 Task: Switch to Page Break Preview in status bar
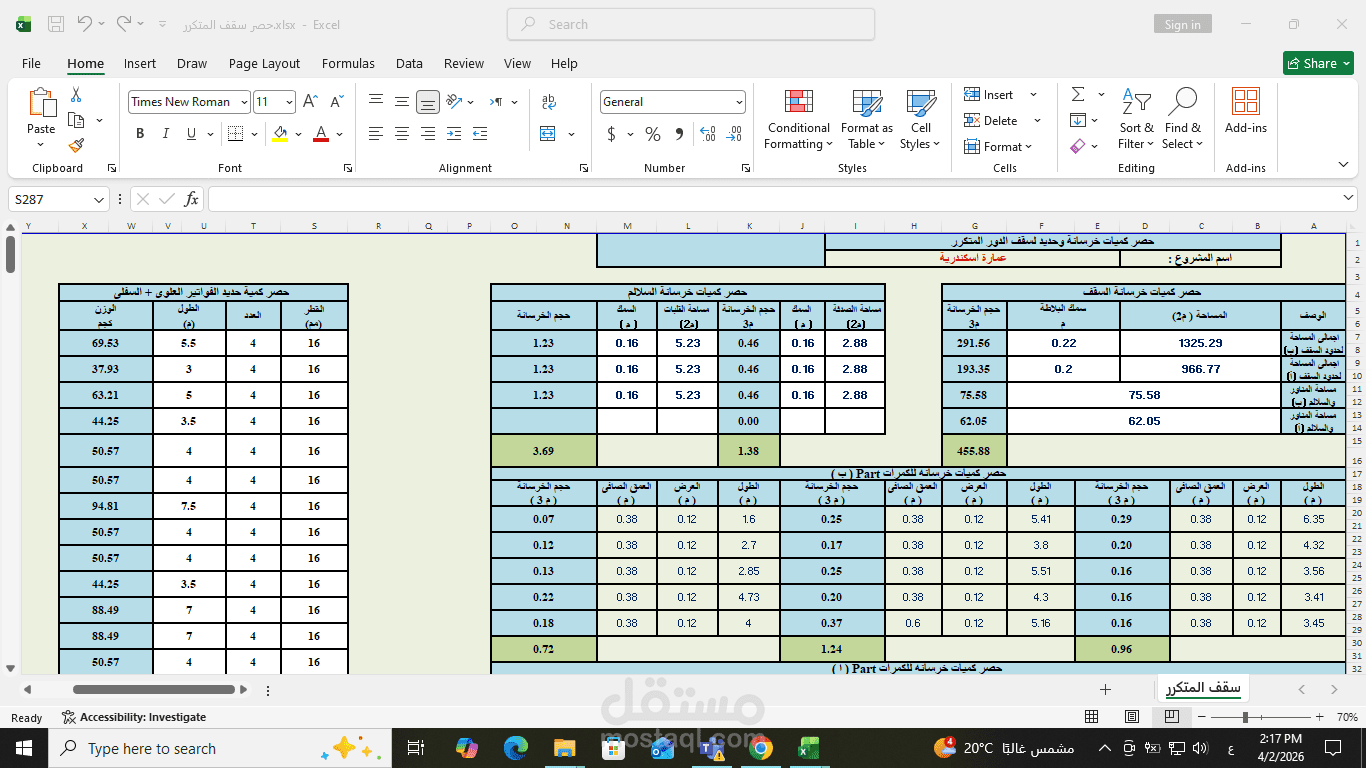click(1172, 717)
